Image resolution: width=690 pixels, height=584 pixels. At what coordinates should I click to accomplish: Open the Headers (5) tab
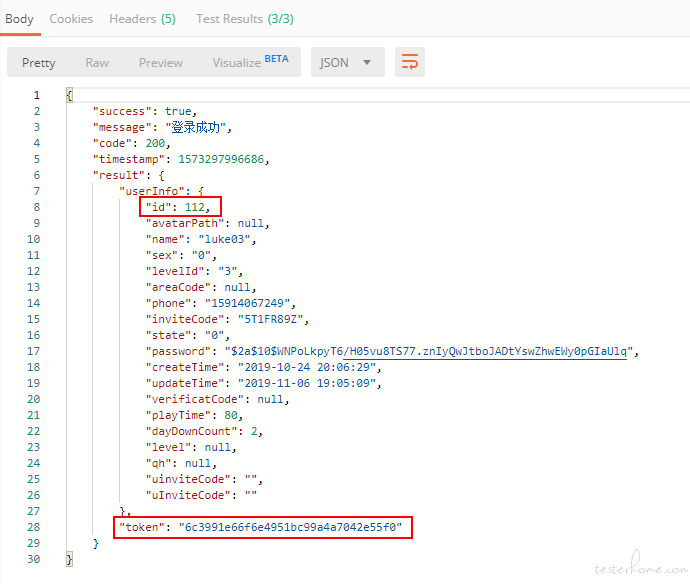pos(143,19)
